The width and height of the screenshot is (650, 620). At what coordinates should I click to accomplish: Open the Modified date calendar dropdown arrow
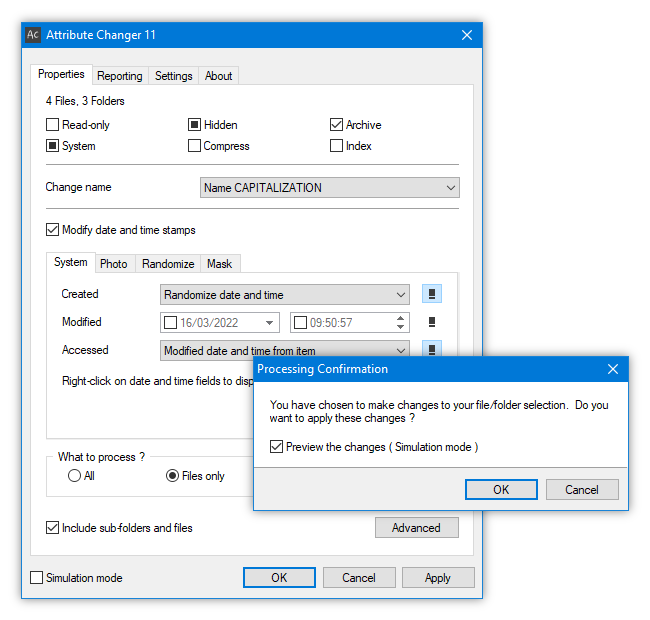click(x=269, y=323)
